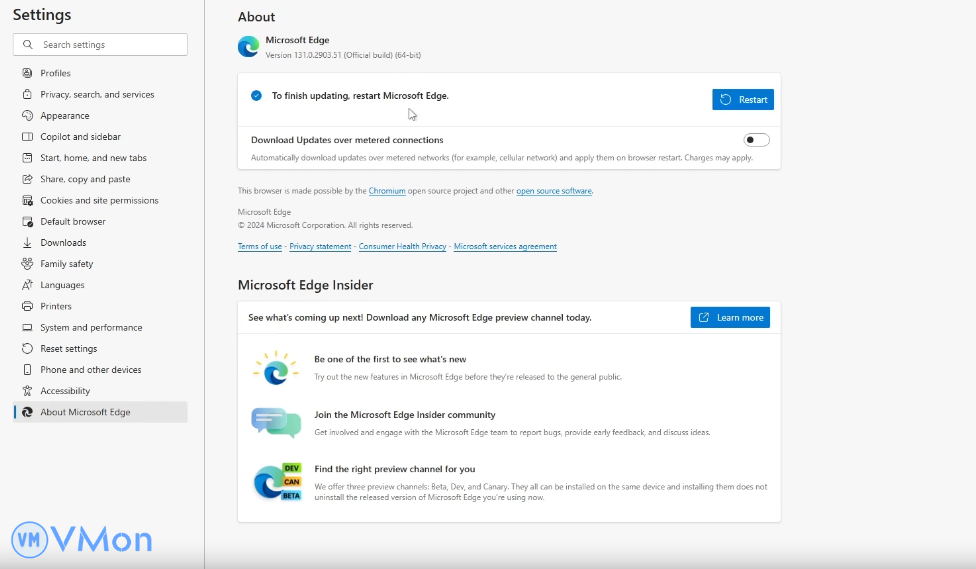Click the Appearance icon in sidebar
The height and width of the screenshot is (569, 976).
coord(28,116)
